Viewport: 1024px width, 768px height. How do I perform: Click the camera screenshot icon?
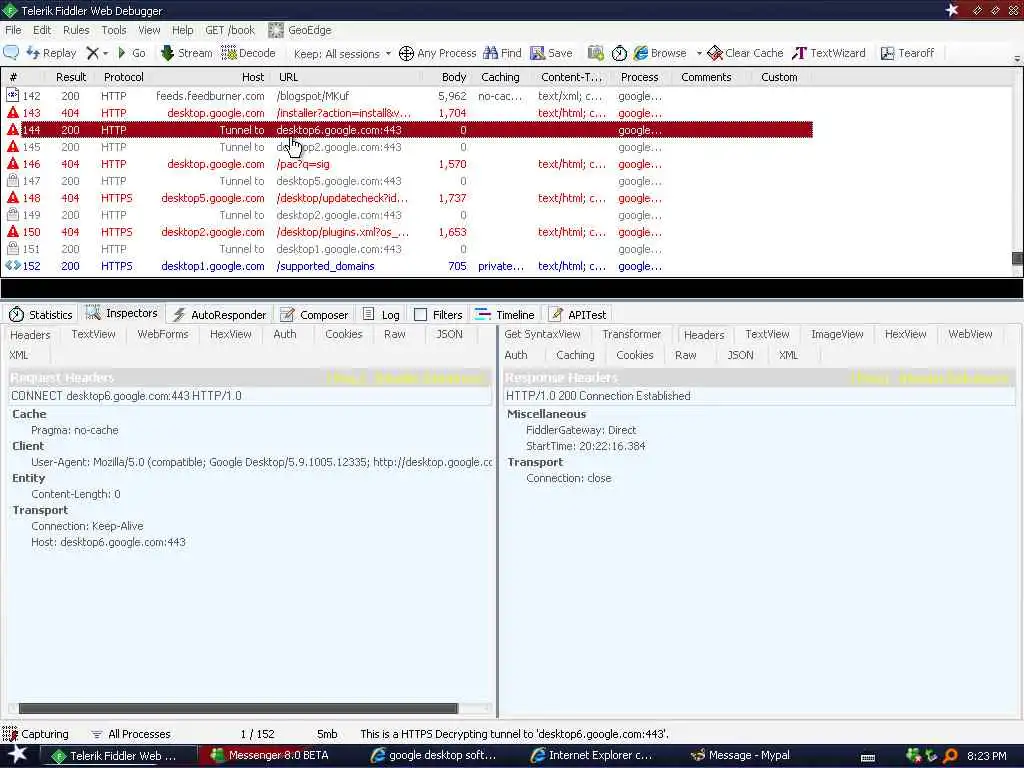tap(596, 53)
